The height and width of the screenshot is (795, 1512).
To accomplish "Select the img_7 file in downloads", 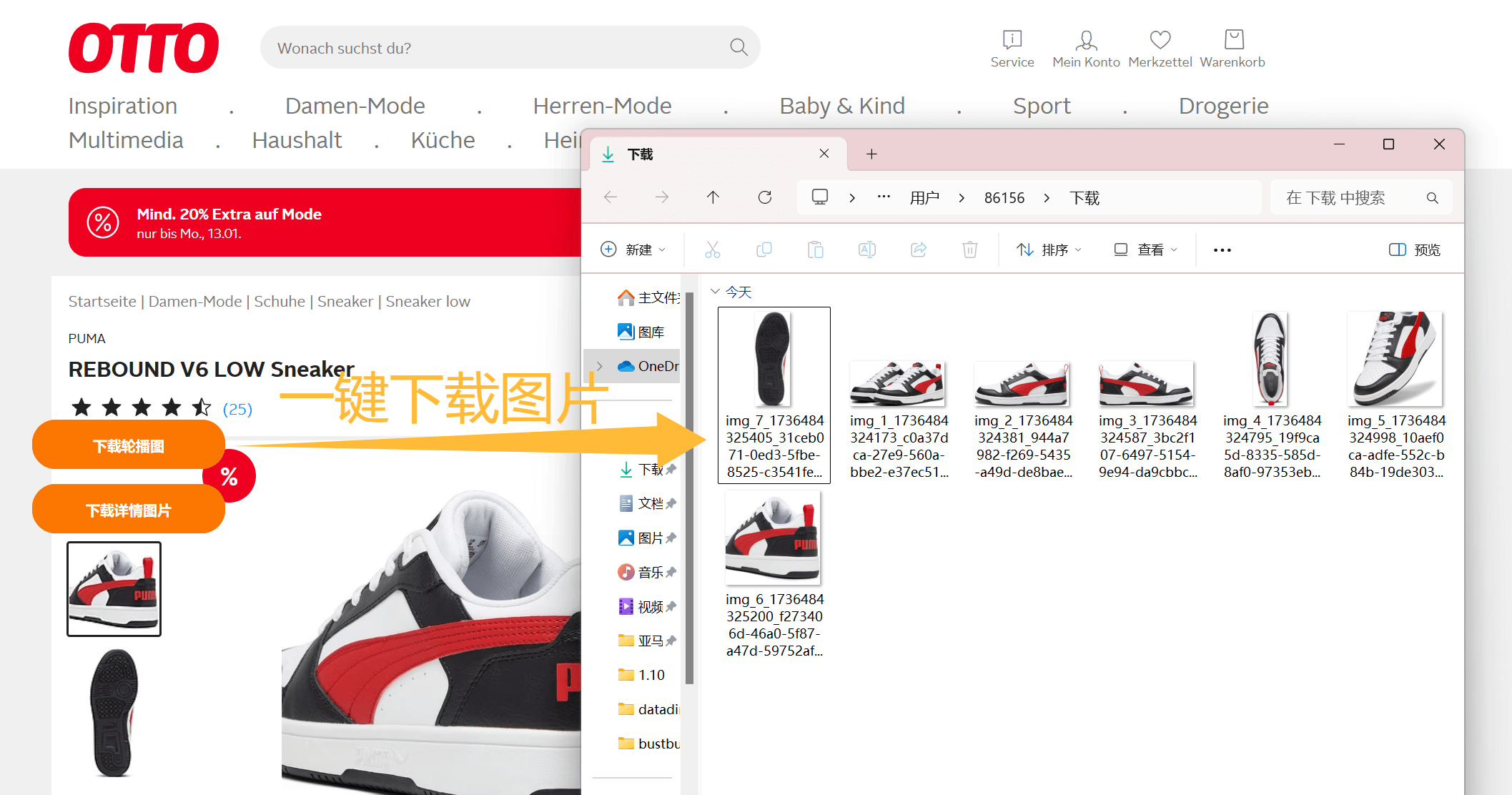I will tap(774, 395).
